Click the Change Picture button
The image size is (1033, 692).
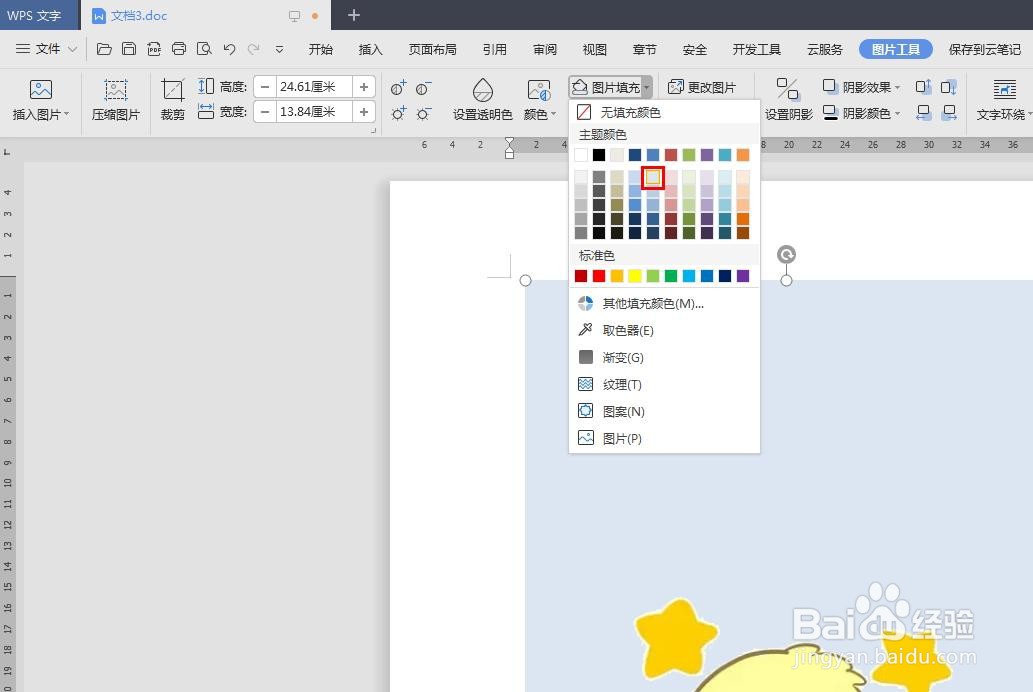click(x=702, y=87)
